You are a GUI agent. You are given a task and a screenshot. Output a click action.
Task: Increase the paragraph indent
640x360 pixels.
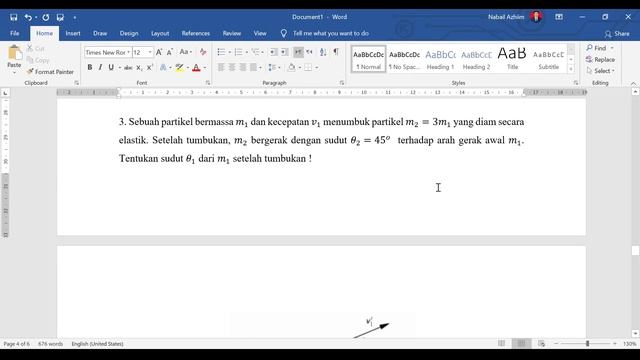(284, 52)
